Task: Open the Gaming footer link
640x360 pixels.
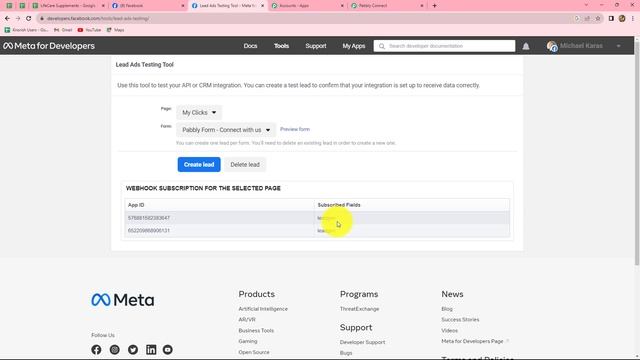Action: point(248,341)
